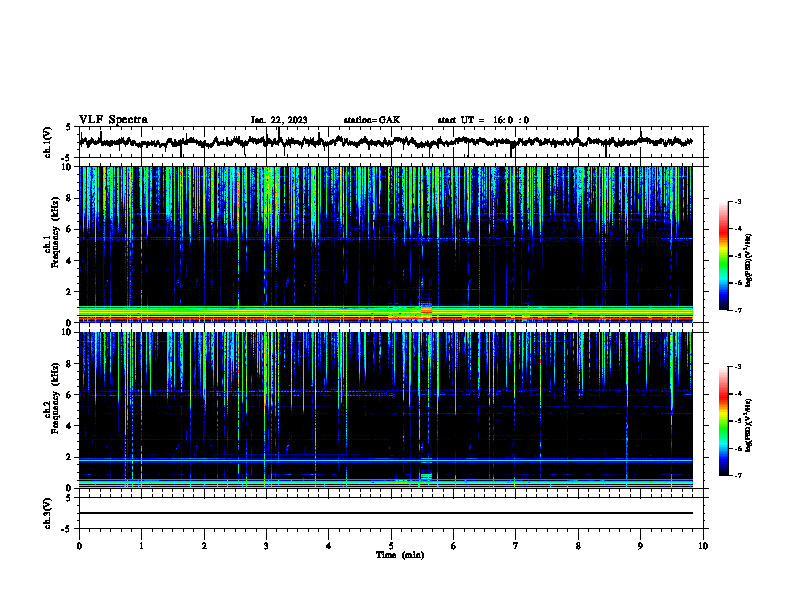Click the 5 minute tick on the time axis
792x612 pixels.
tap(391, 546)
